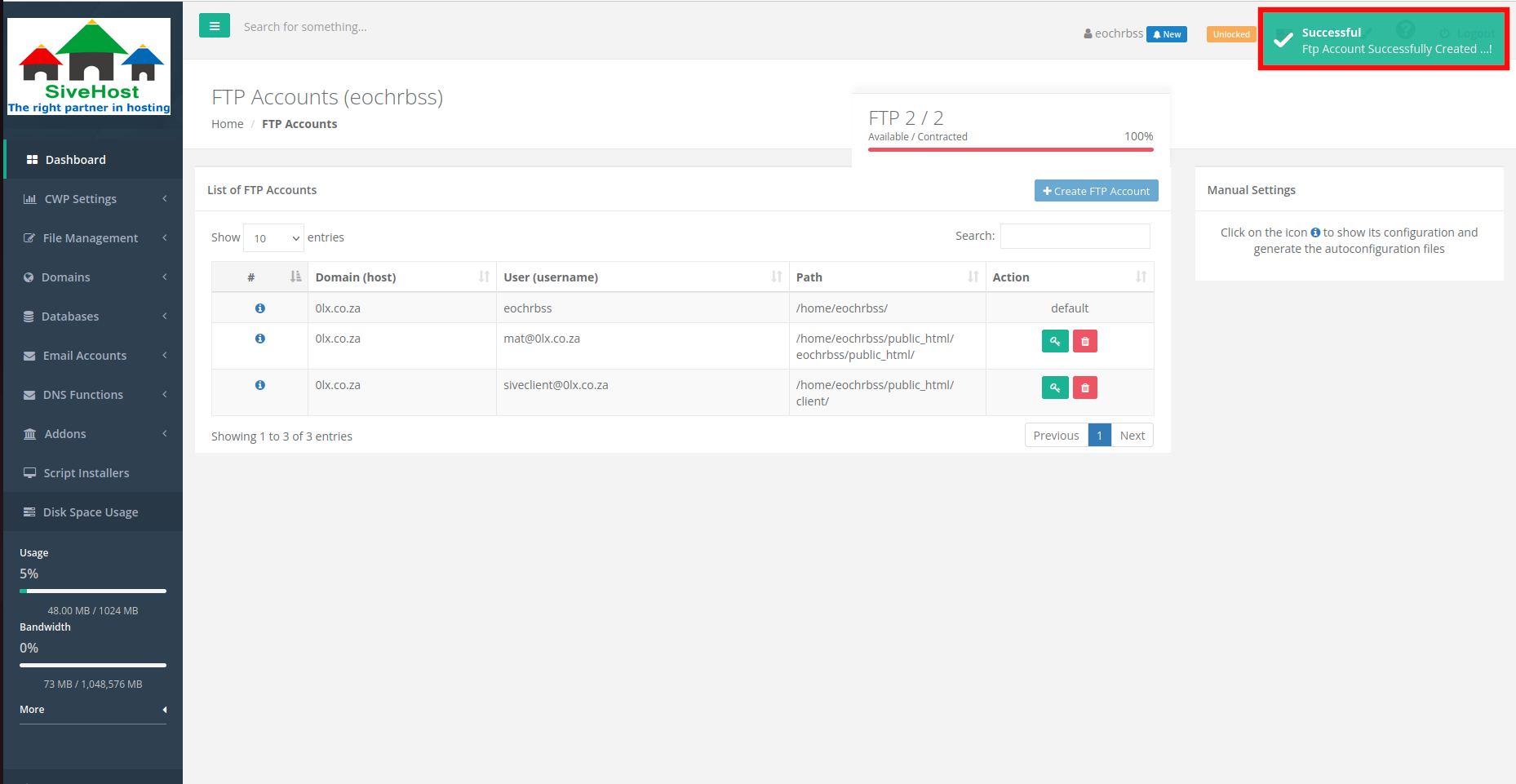Click the /home/eochrbss/public_html/client/ path cell

pyautogui.click(x=888, y=393)
